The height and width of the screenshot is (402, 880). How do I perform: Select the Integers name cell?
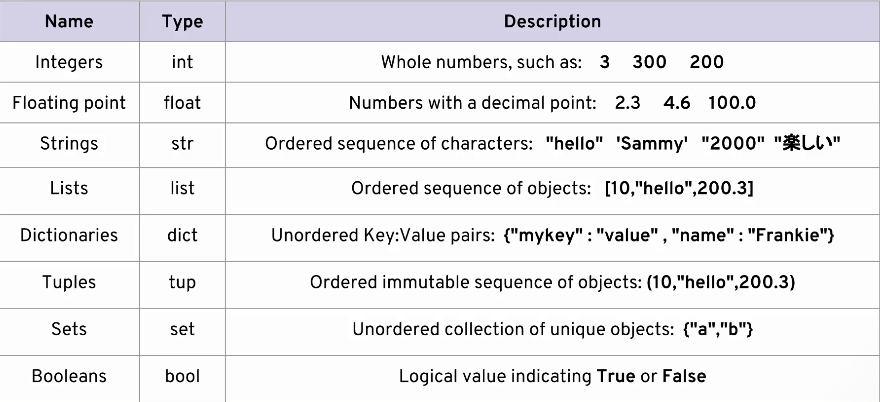69,62
